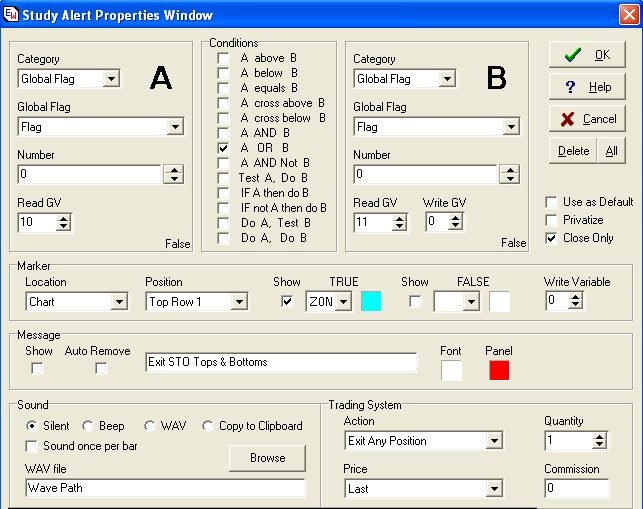Open the Price dropdown set to Last

[x=493, y=489]
